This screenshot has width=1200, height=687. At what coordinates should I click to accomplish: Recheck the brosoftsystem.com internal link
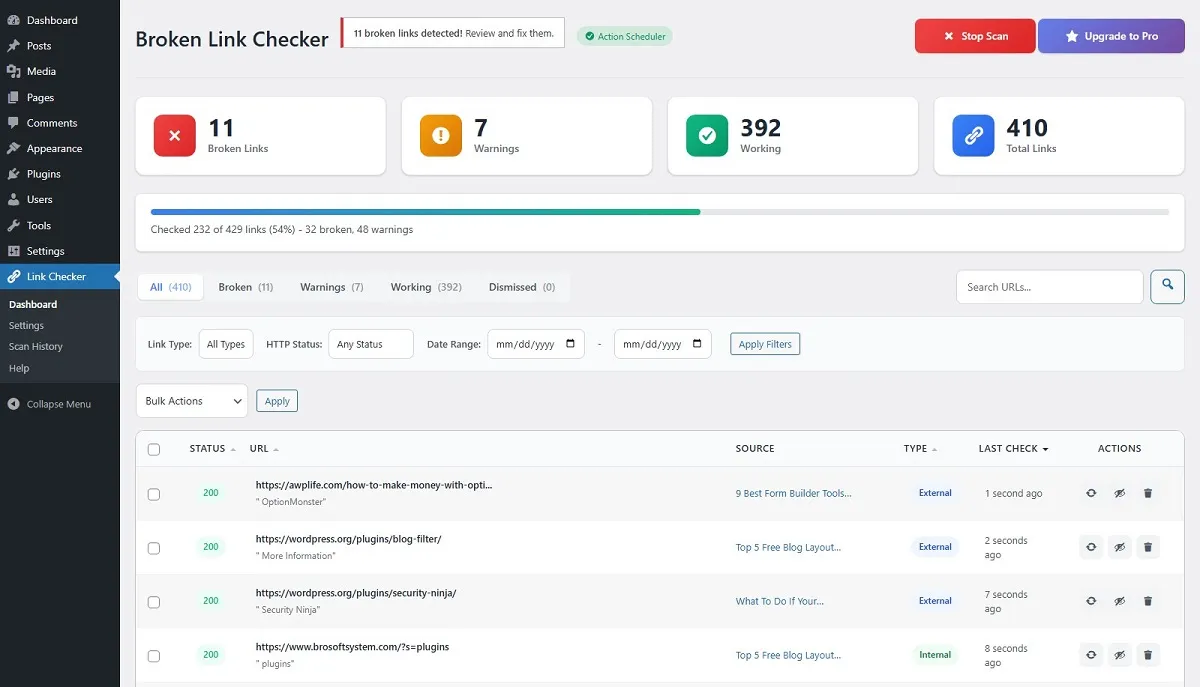click(1090, 655)
